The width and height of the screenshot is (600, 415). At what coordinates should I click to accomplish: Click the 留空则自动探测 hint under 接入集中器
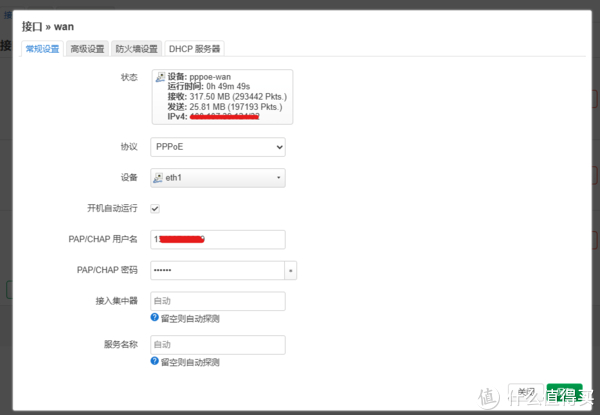[190, 318]
